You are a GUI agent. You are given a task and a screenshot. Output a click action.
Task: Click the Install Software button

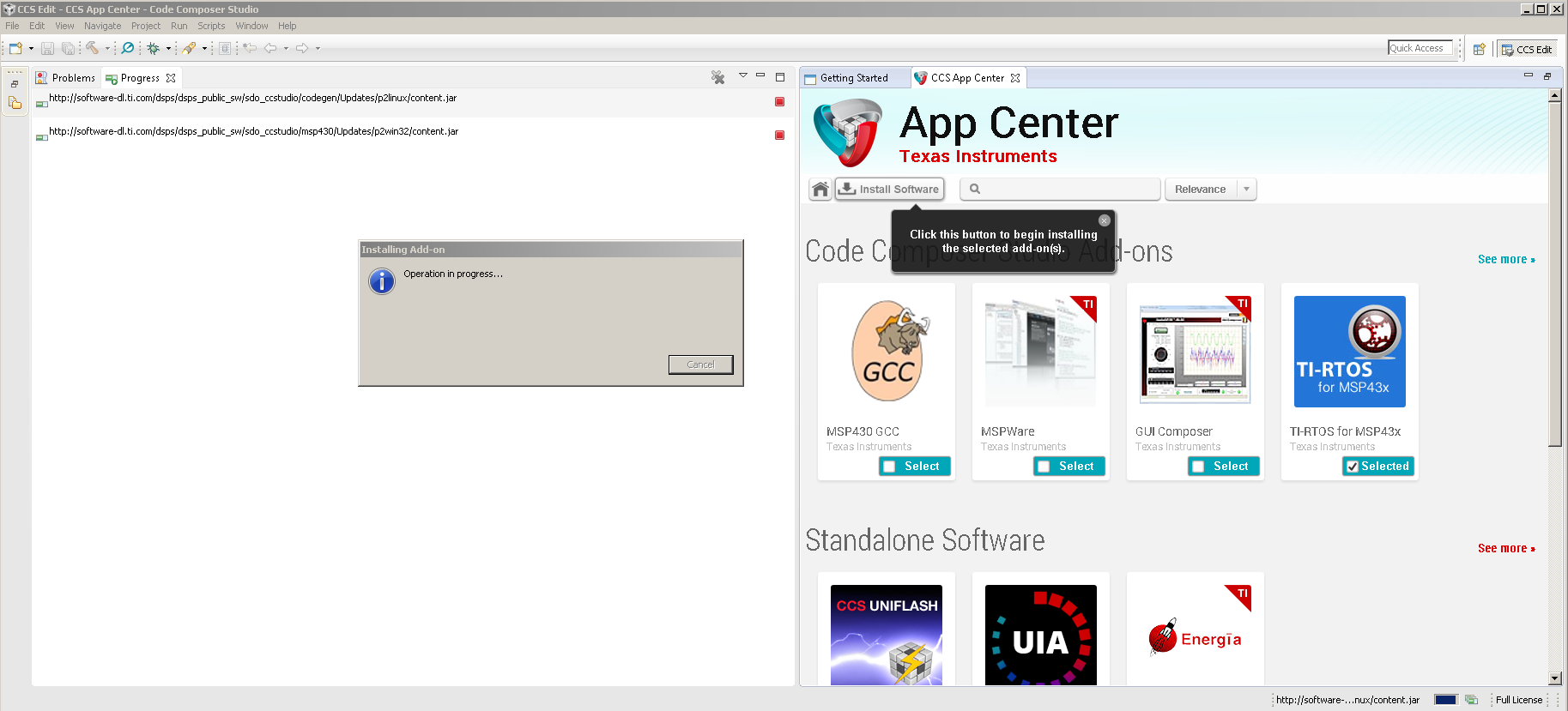point(890,190)
